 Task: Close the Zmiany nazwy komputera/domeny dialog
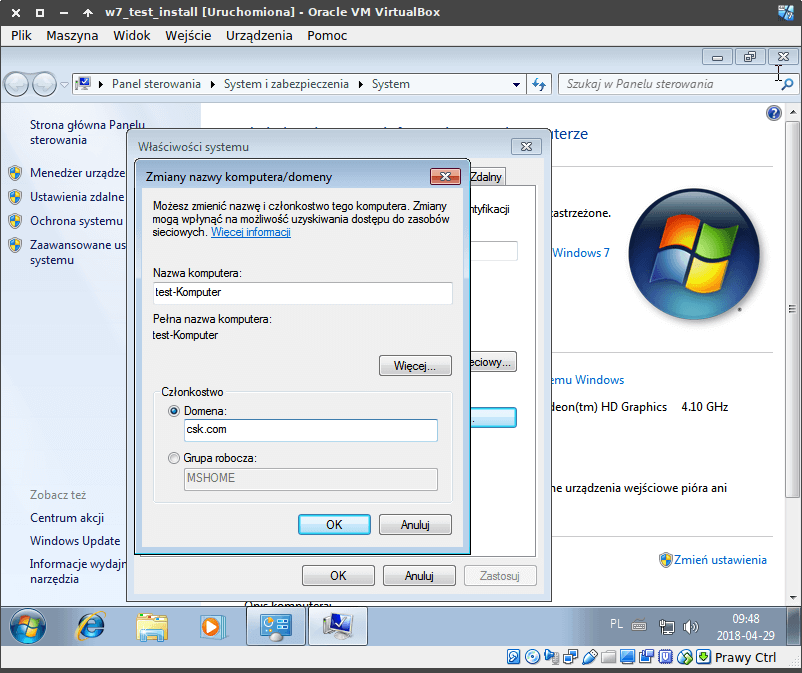(445, 176)
